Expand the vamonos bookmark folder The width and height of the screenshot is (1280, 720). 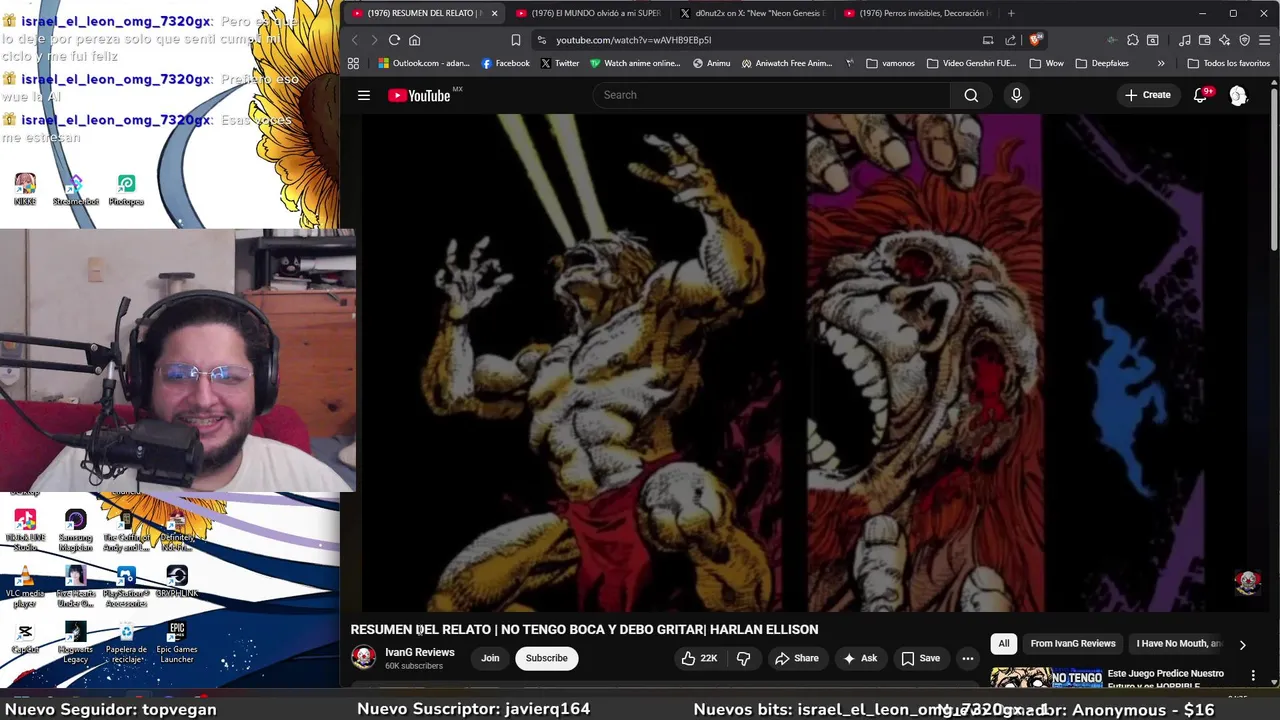pos(890,63)
